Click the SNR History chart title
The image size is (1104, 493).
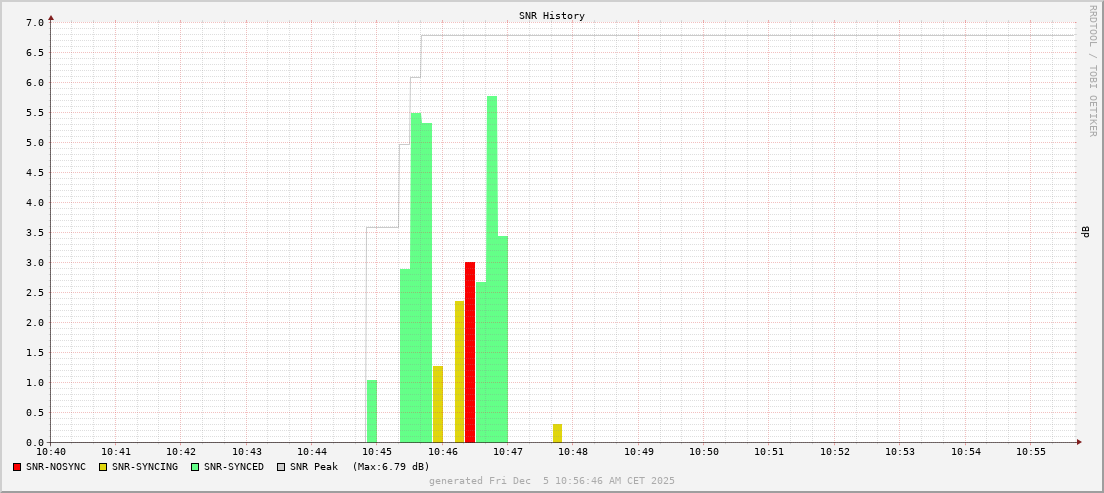(x=551, y=16)
